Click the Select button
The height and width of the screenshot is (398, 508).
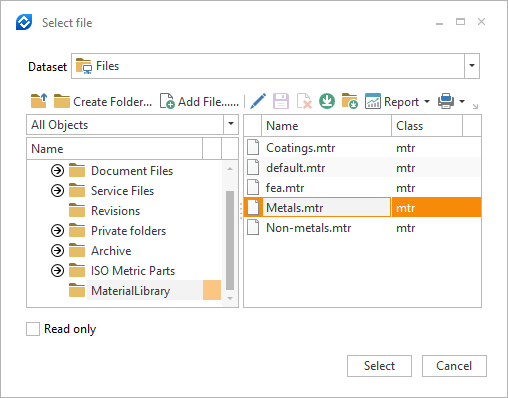[379, 366]
